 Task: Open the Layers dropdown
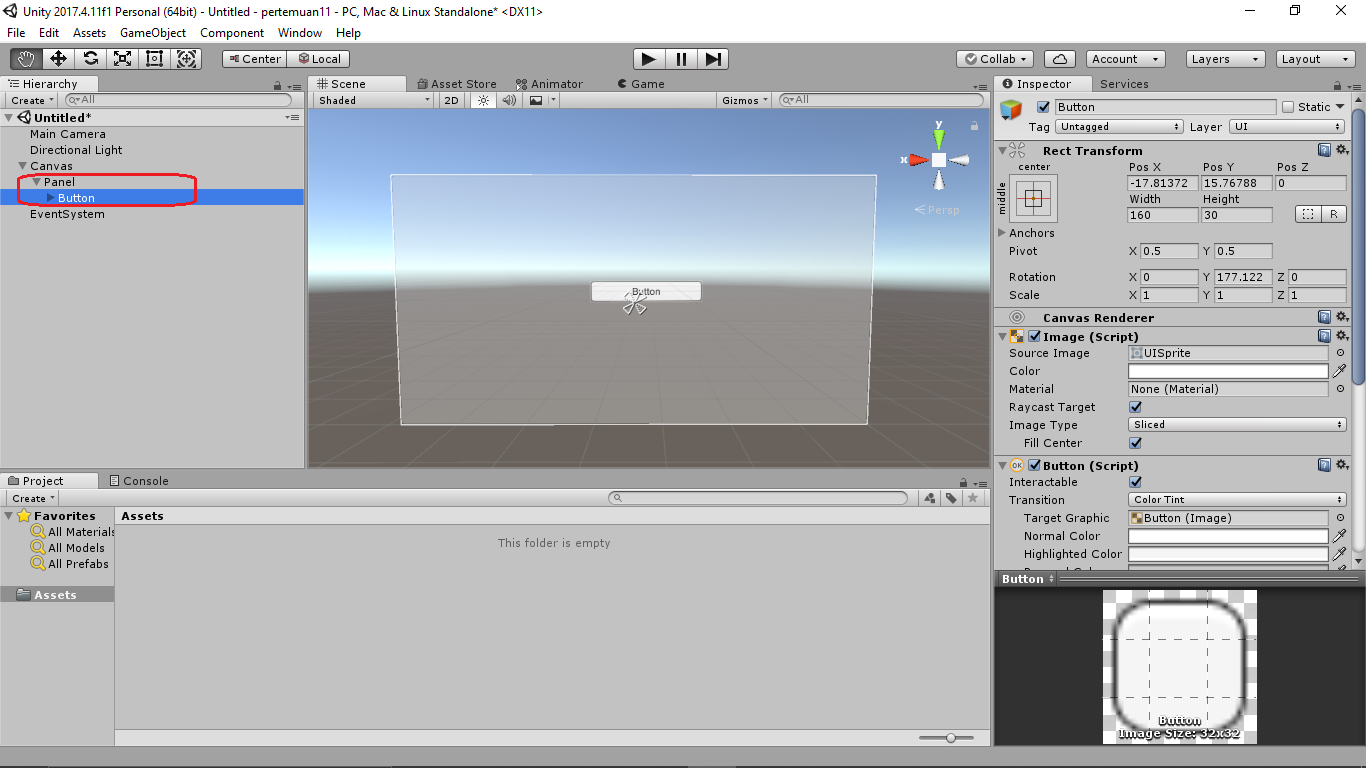click(1225, 59)
